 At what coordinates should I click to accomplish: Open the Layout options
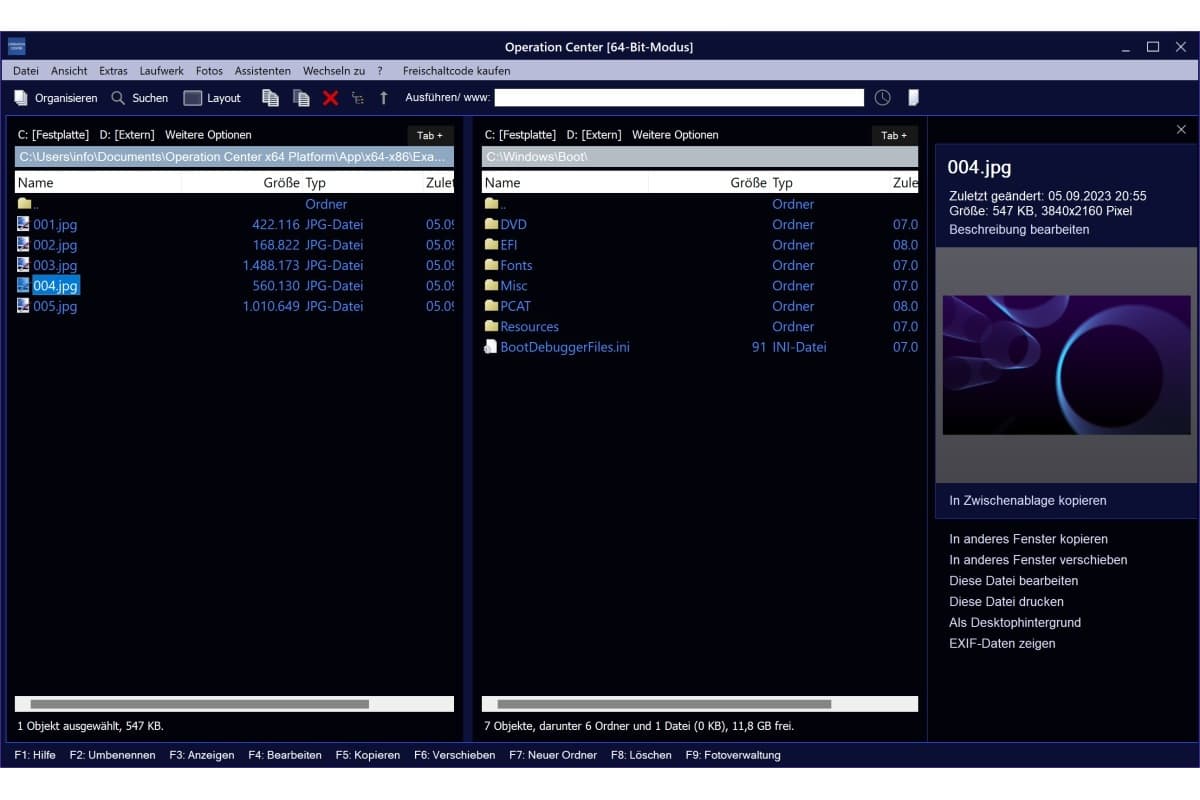[x=212, y=98]
